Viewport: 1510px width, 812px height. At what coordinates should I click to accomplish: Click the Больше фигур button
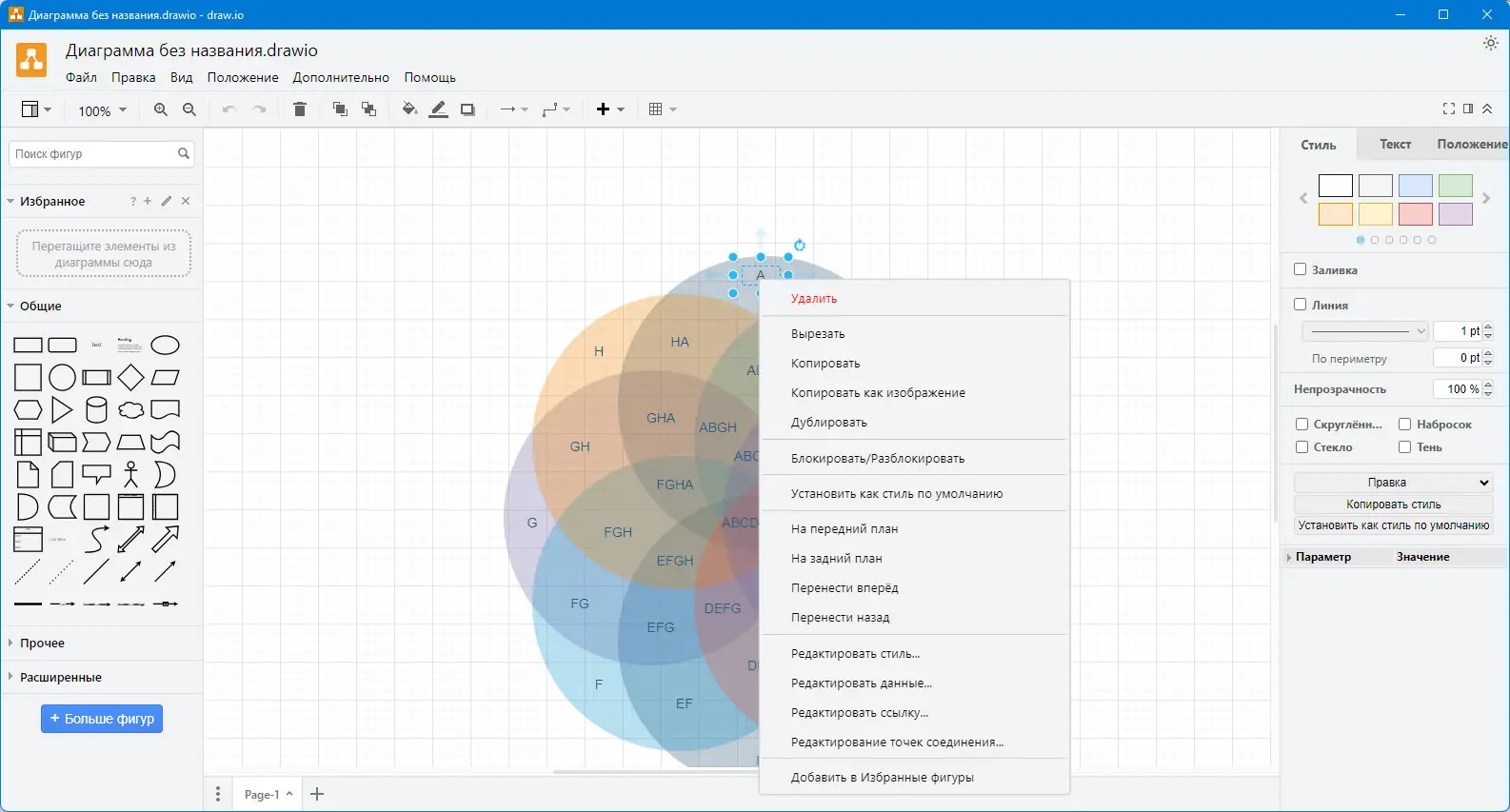pyautogui.click(x=102, y=719)
